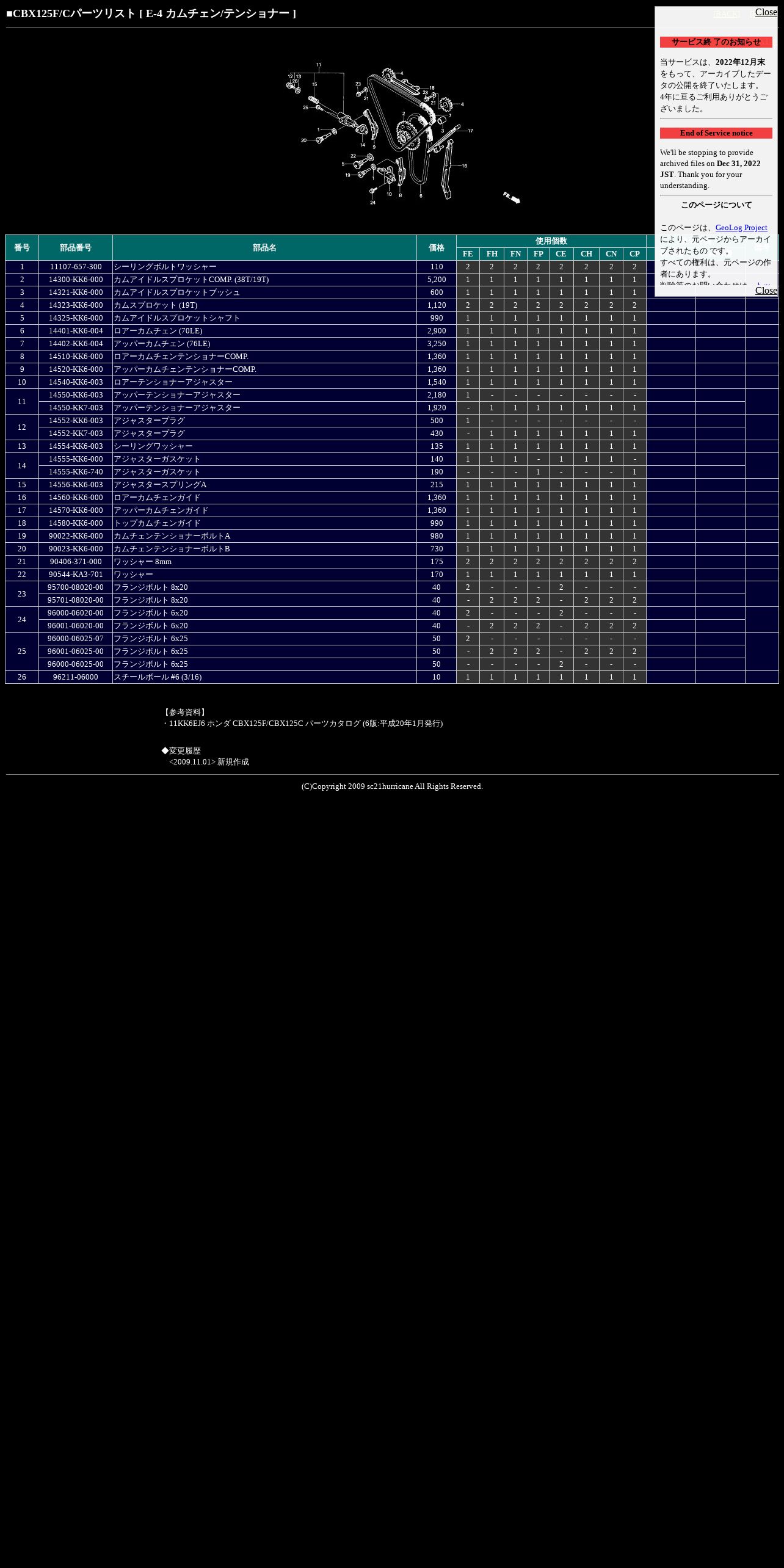Select part number 14550-KK6-003
This screenshot has width=784, height=1568.
click(76, 395)
